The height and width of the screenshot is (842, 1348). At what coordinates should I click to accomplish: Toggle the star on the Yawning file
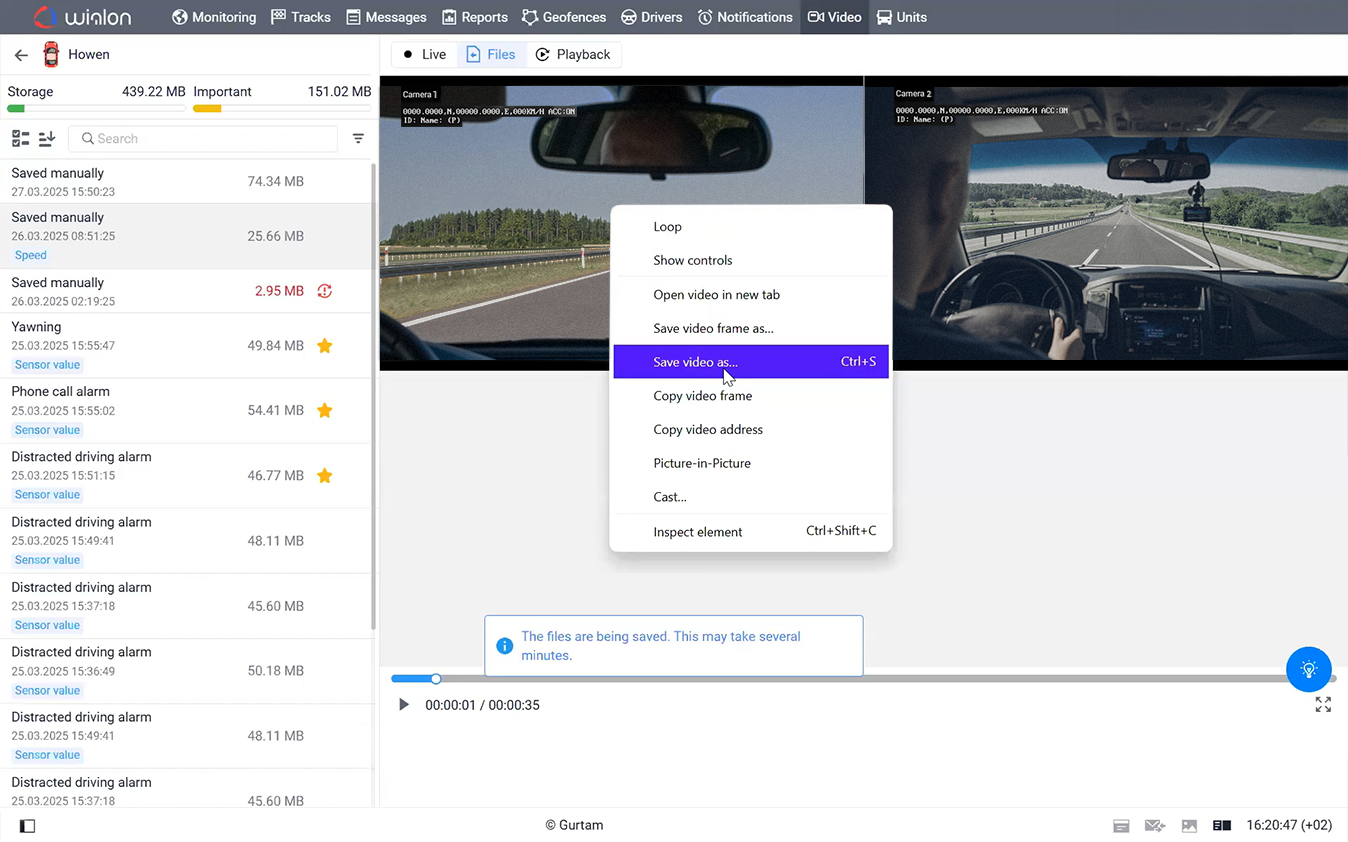point(324,346)
